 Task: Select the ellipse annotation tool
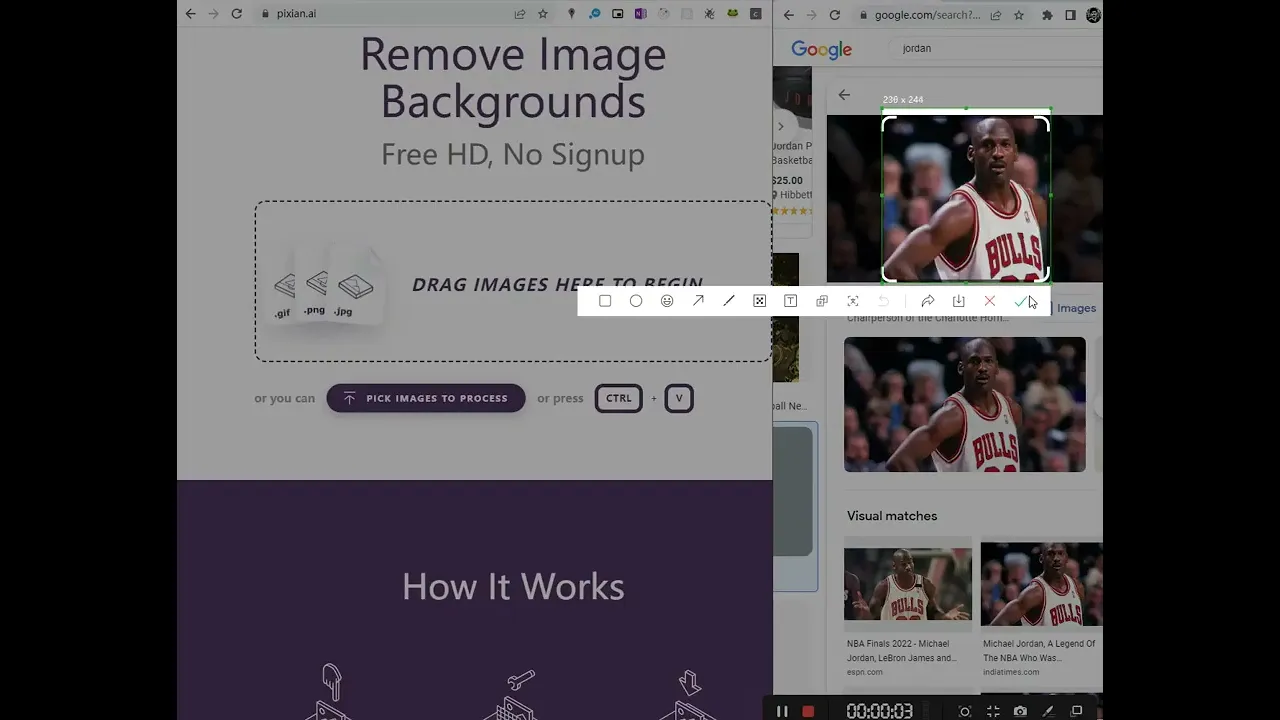pyautogui.click(x=636, y=301)
